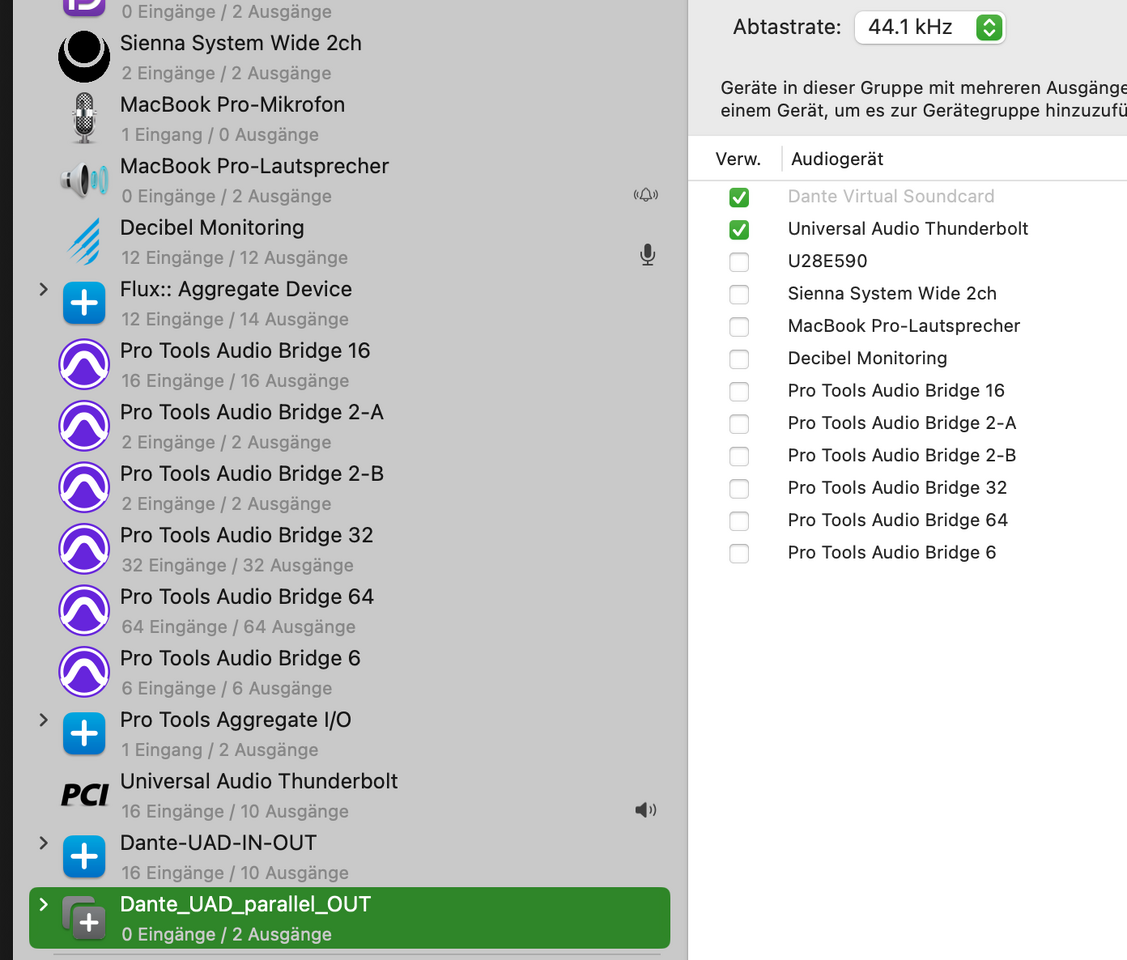Tick the Pro Tools Audio Bridge 2-A checkbox

739,423
